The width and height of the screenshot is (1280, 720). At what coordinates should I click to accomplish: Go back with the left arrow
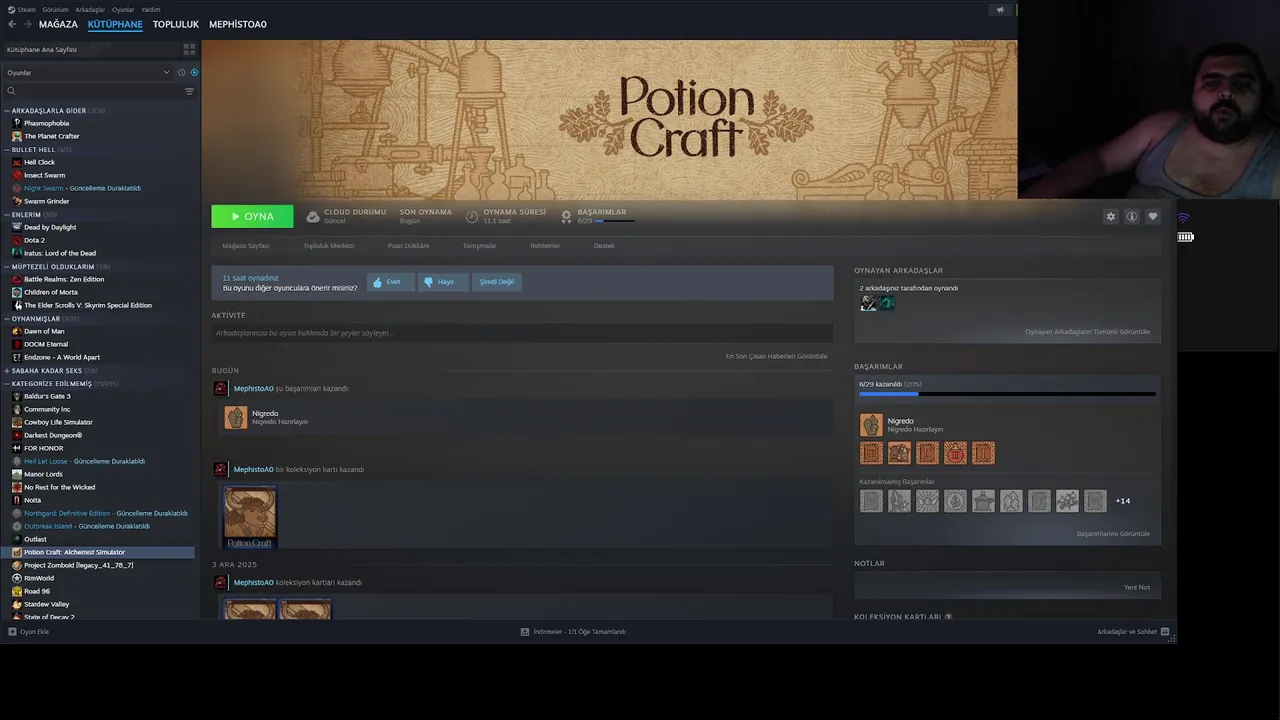(x=11, y=24)
